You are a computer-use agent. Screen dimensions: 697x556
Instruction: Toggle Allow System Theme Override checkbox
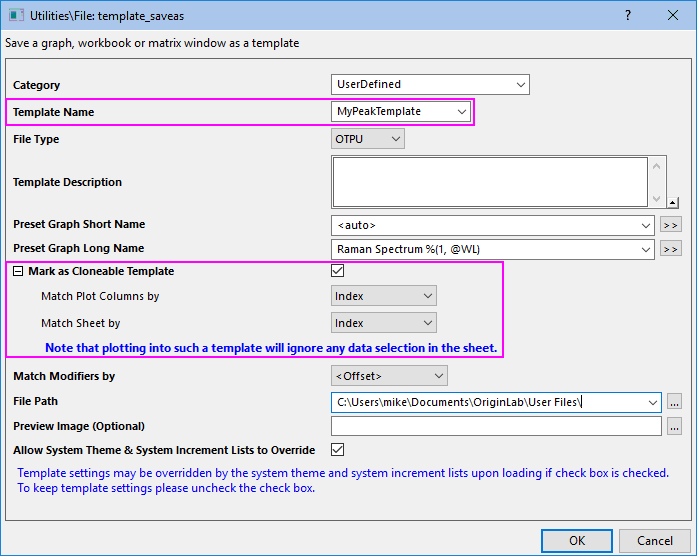coord(338,450)
